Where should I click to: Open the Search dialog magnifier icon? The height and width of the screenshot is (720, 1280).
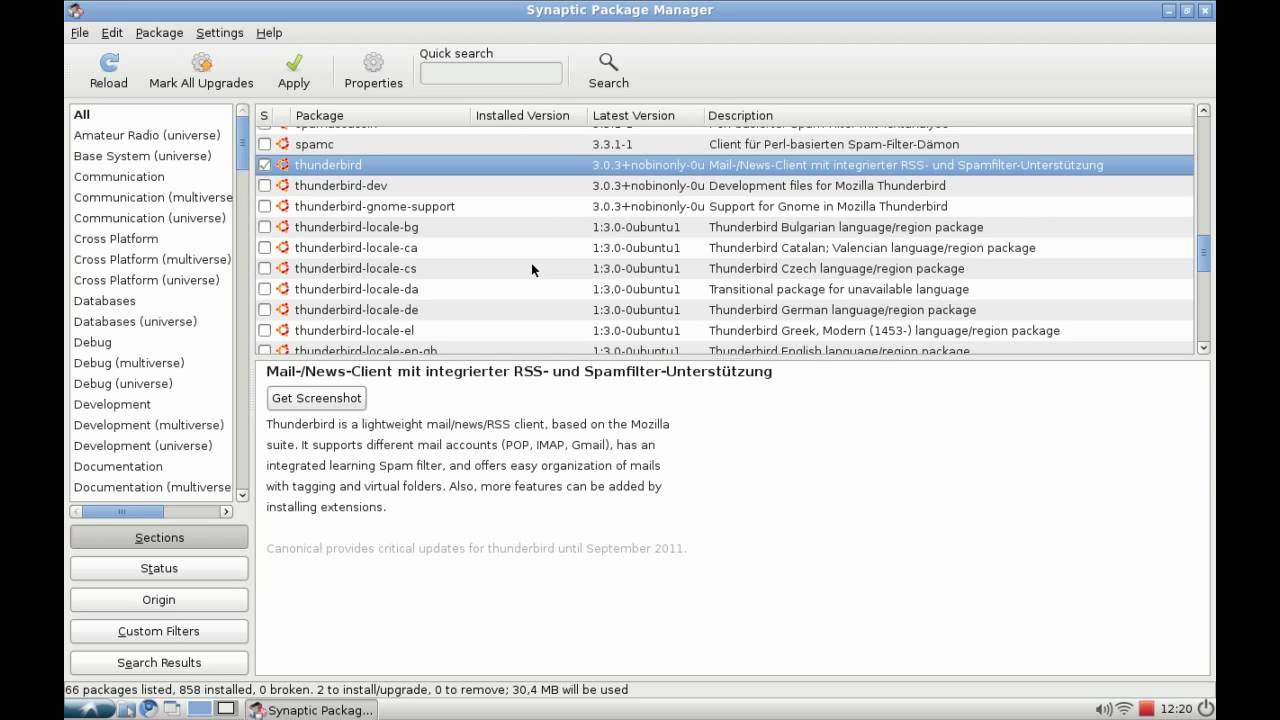(x=608, y=63)
